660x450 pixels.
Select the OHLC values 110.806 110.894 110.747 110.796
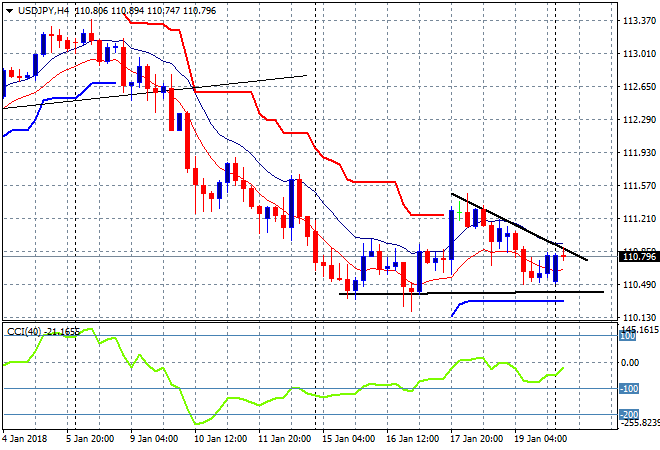click(x=146, y=11)
